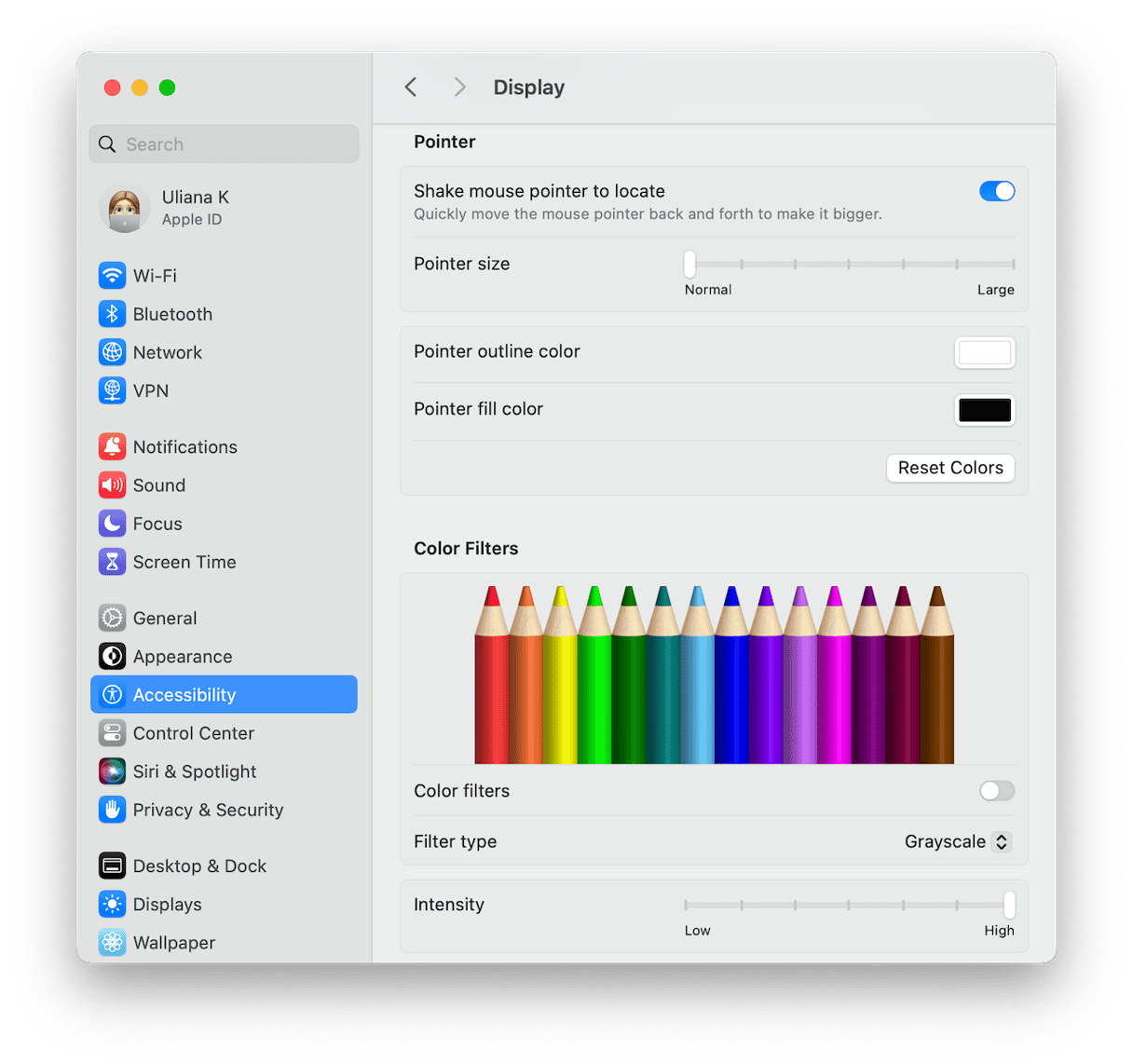Screen dimensions: 1133x1064
Task: Click the VPN sidebar icon
Action: click(112, 390)
